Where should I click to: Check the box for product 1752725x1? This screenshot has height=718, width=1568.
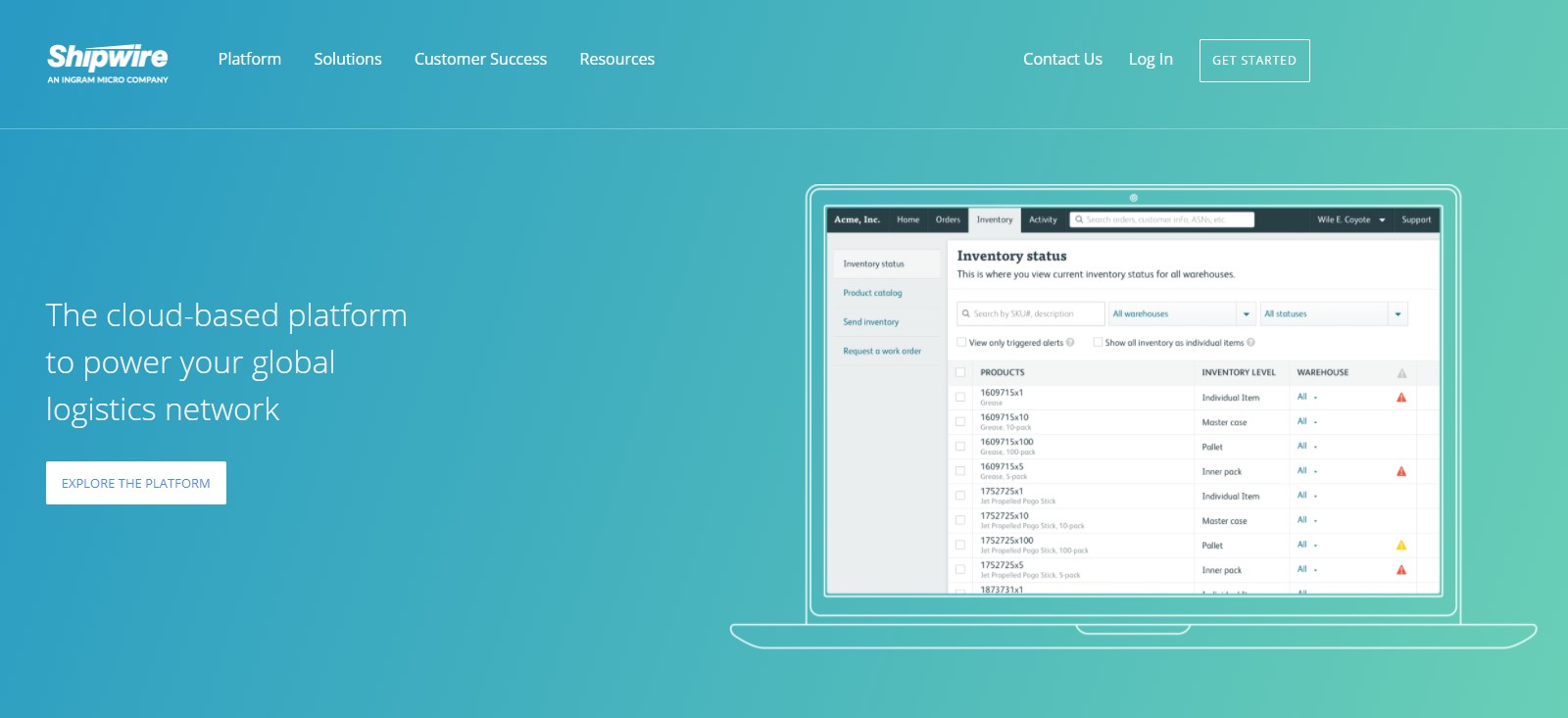[x=960, y=496]
